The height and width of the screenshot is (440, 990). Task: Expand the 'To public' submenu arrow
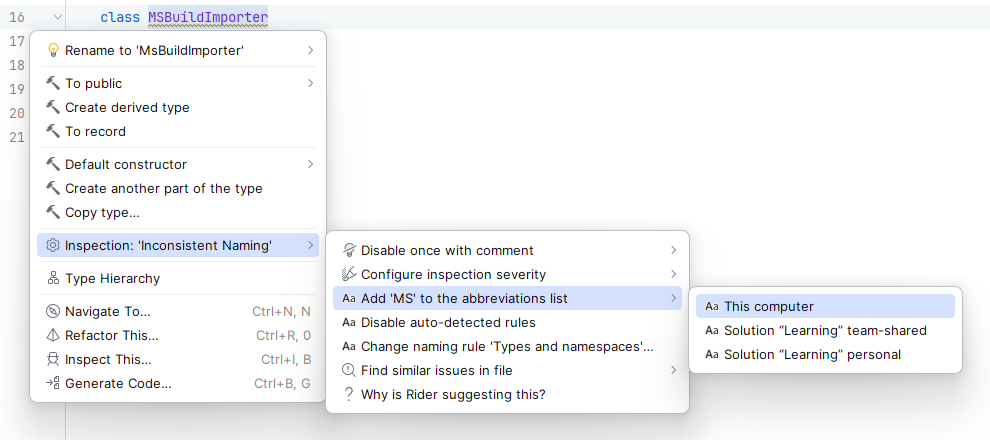(310, 83)
